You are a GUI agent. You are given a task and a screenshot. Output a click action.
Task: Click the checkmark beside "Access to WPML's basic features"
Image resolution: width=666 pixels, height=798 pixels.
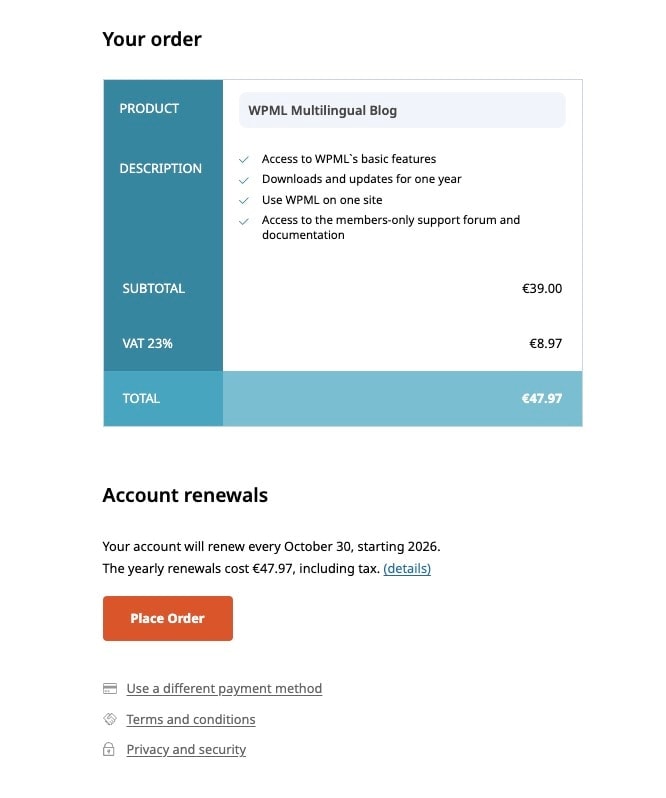tap(244, 160)
